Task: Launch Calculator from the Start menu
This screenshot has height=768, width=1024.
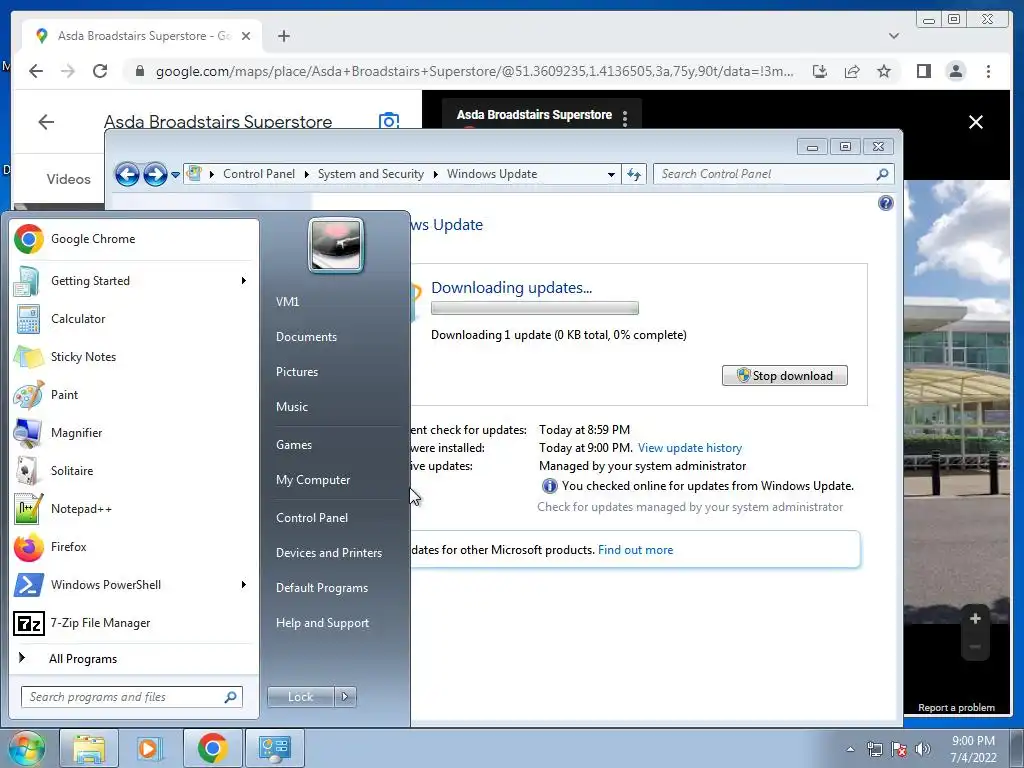Action: 134,319
